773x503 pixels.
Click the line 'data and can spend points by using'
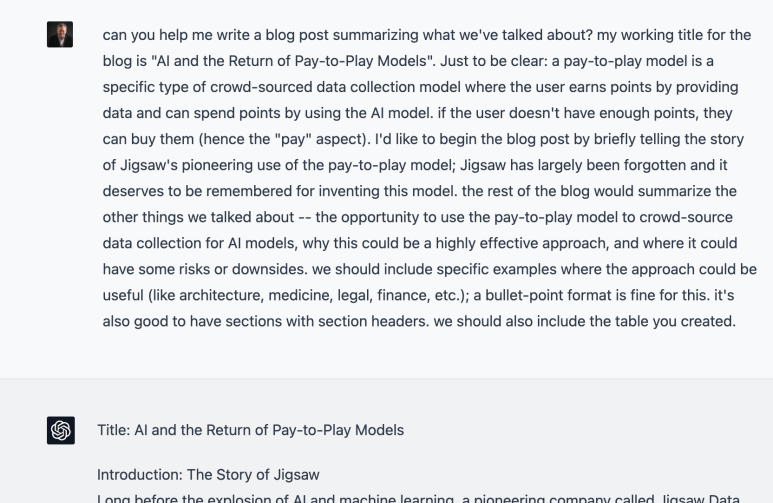tap(418, 113)
